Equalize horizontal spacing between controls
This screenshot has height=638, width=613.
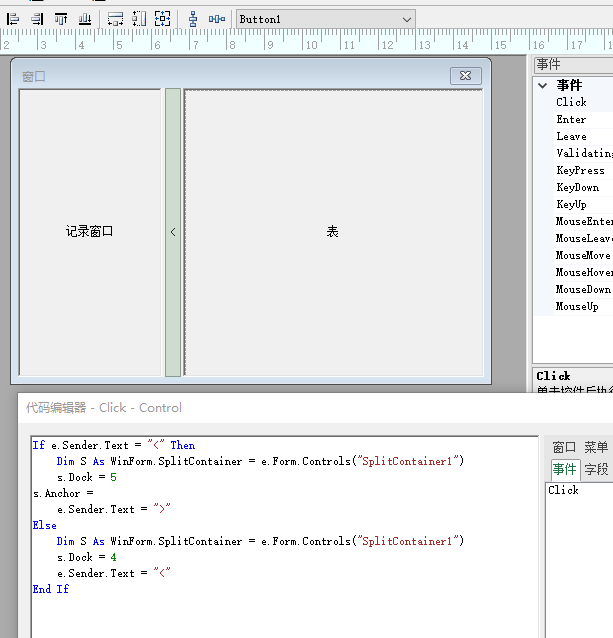[x=217, y=19]
